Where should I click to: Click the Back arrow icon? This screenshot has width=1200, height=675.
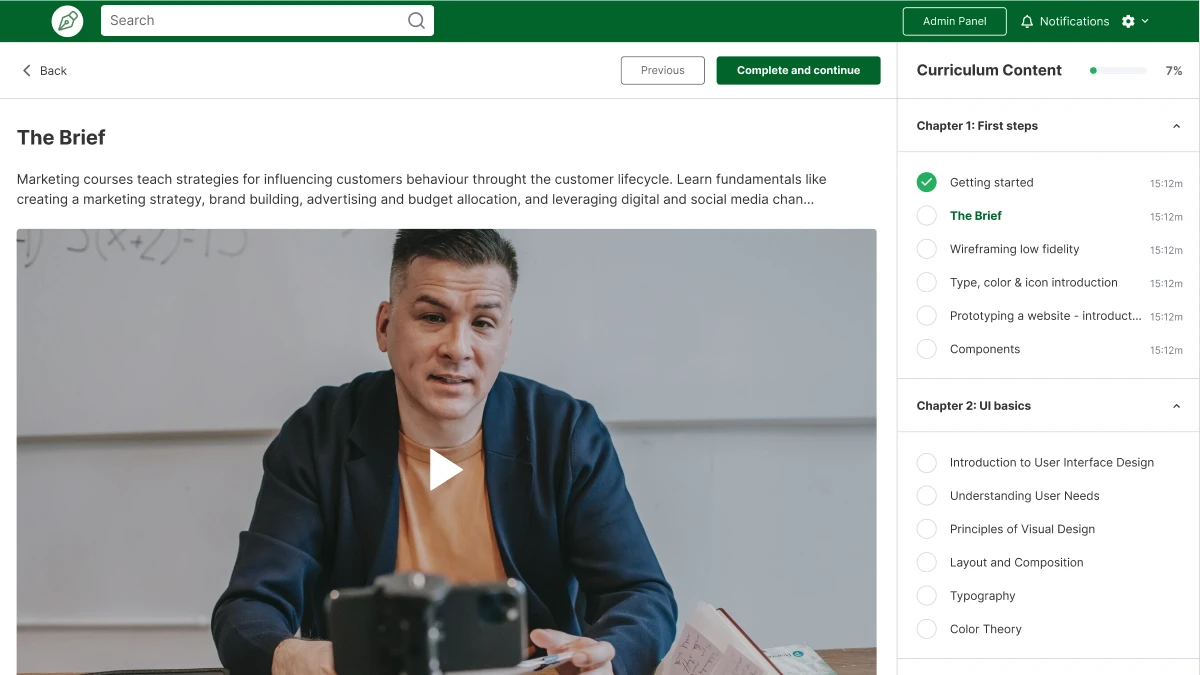[x=27, y=70]
